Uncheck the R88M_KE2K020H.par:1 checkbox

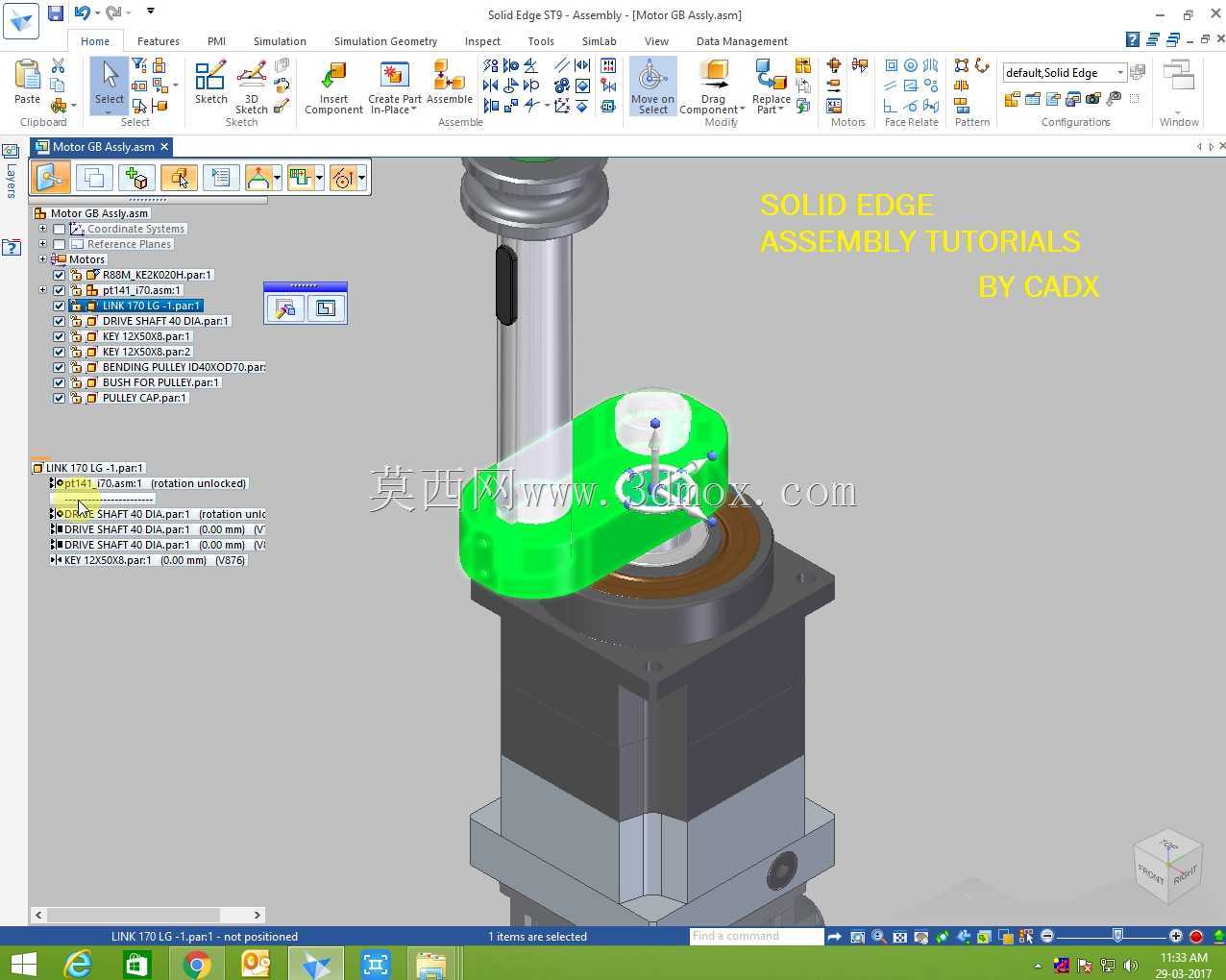(59, 276)
